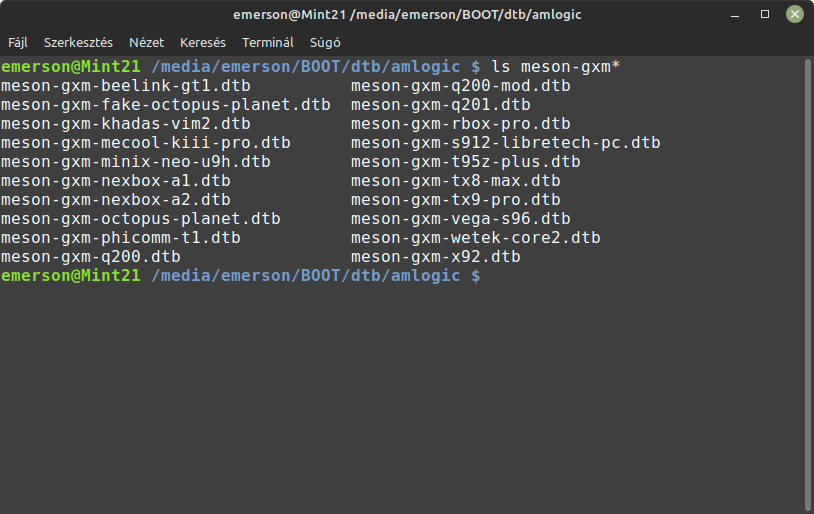This screenshot has height=514, width=814.
Task: Maximize the terminal window
Action: click(765, 14)
